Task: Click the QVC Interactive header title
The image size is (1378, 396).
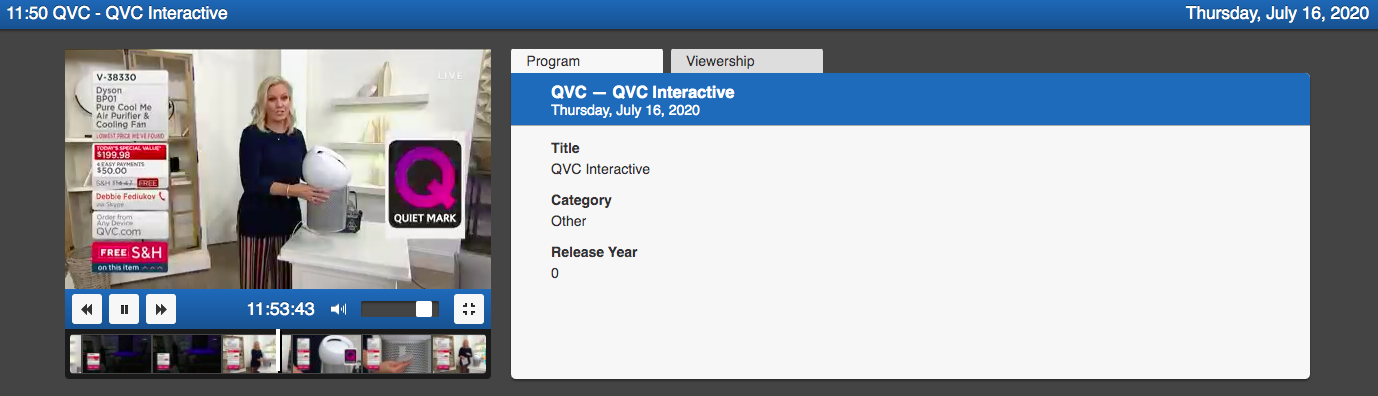Action: pyautogui.click(x=643, y=92)
